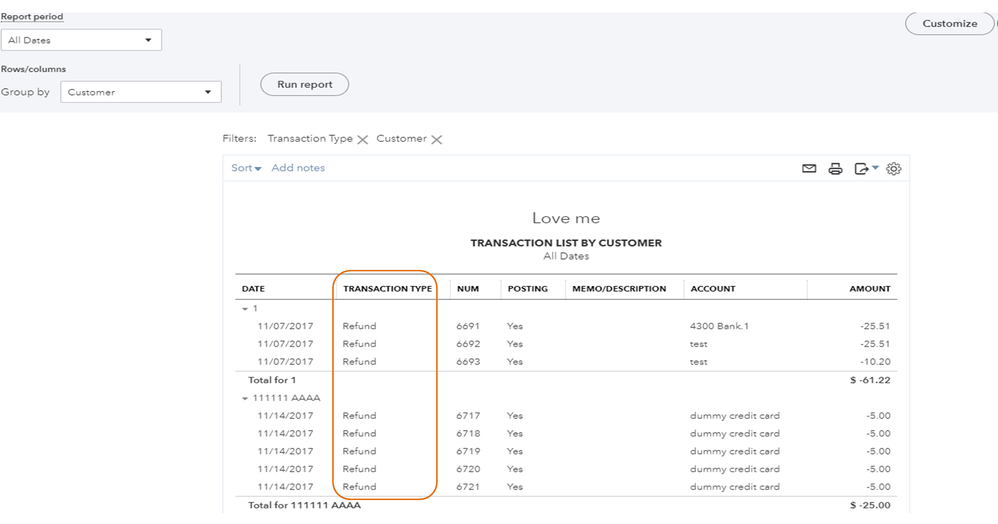Click the Love me company title
Image resolution: width=998 pixels, height=524 pixels.
(x=566, y=218)
